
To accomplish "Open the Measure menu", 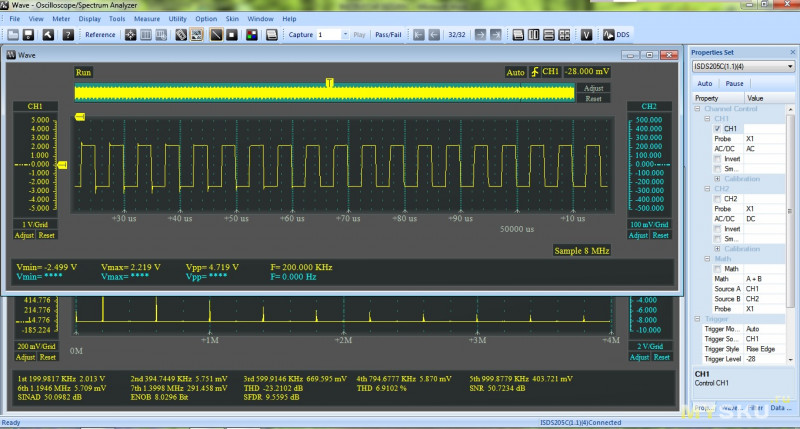I will 147,19.
